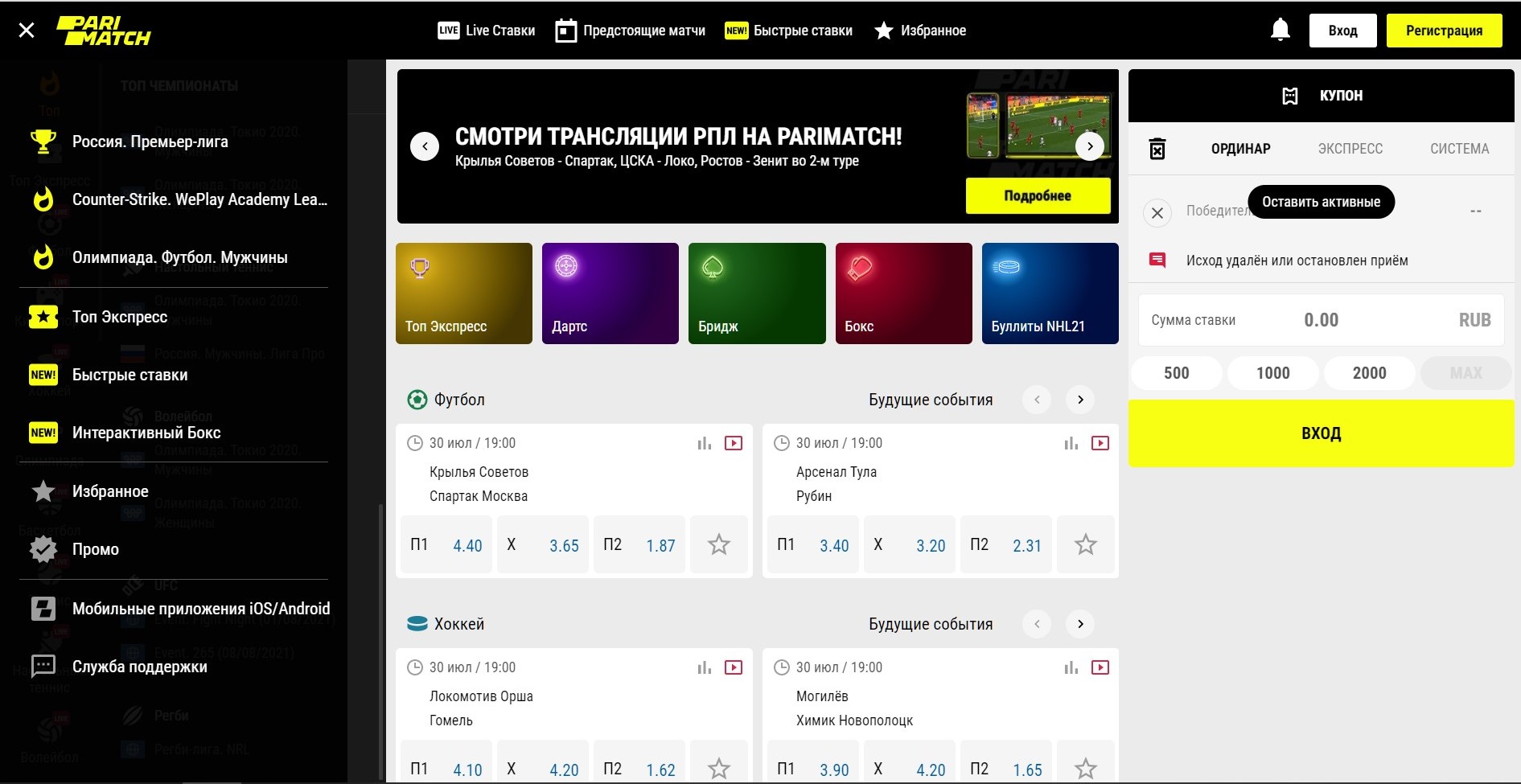Bet П2 2.31 on Рубин

(1006, 544)
